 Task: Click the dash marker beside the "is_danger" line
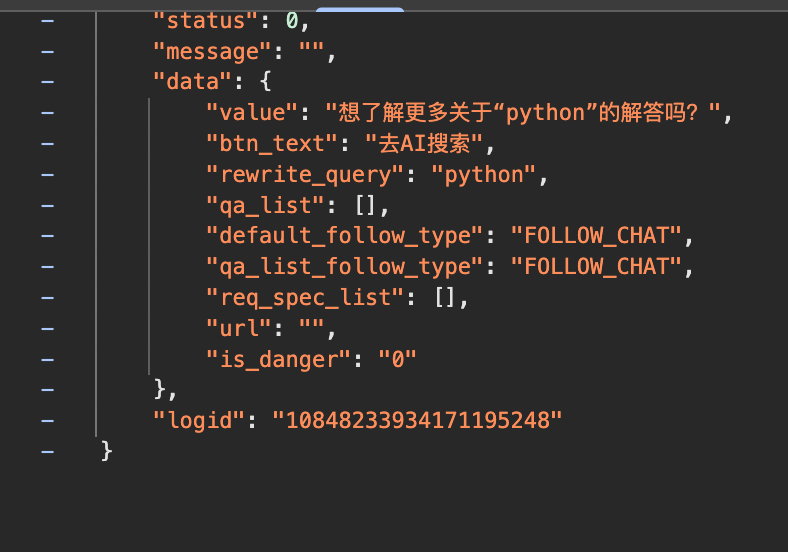pos(48,360)
